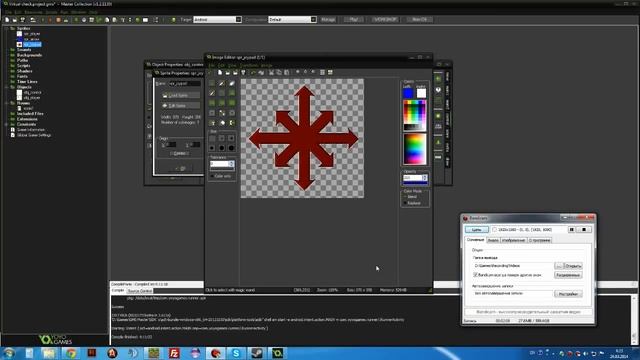
Task: Click the Bandicam output folder path field
Action: (513, 266)
